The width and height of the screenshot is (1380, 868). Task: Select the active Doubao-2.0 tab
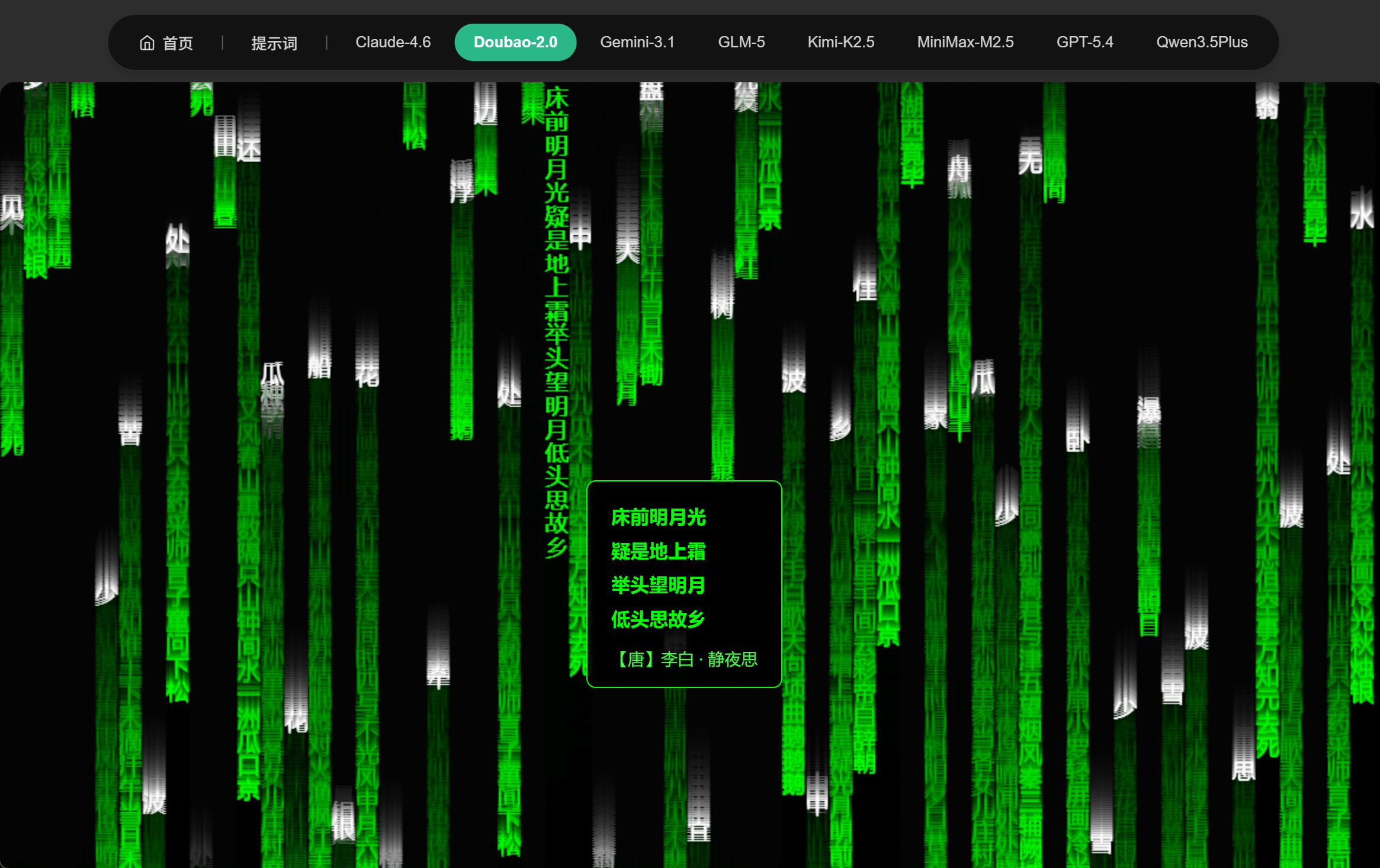pyautogui.click(x=515, y=43)
